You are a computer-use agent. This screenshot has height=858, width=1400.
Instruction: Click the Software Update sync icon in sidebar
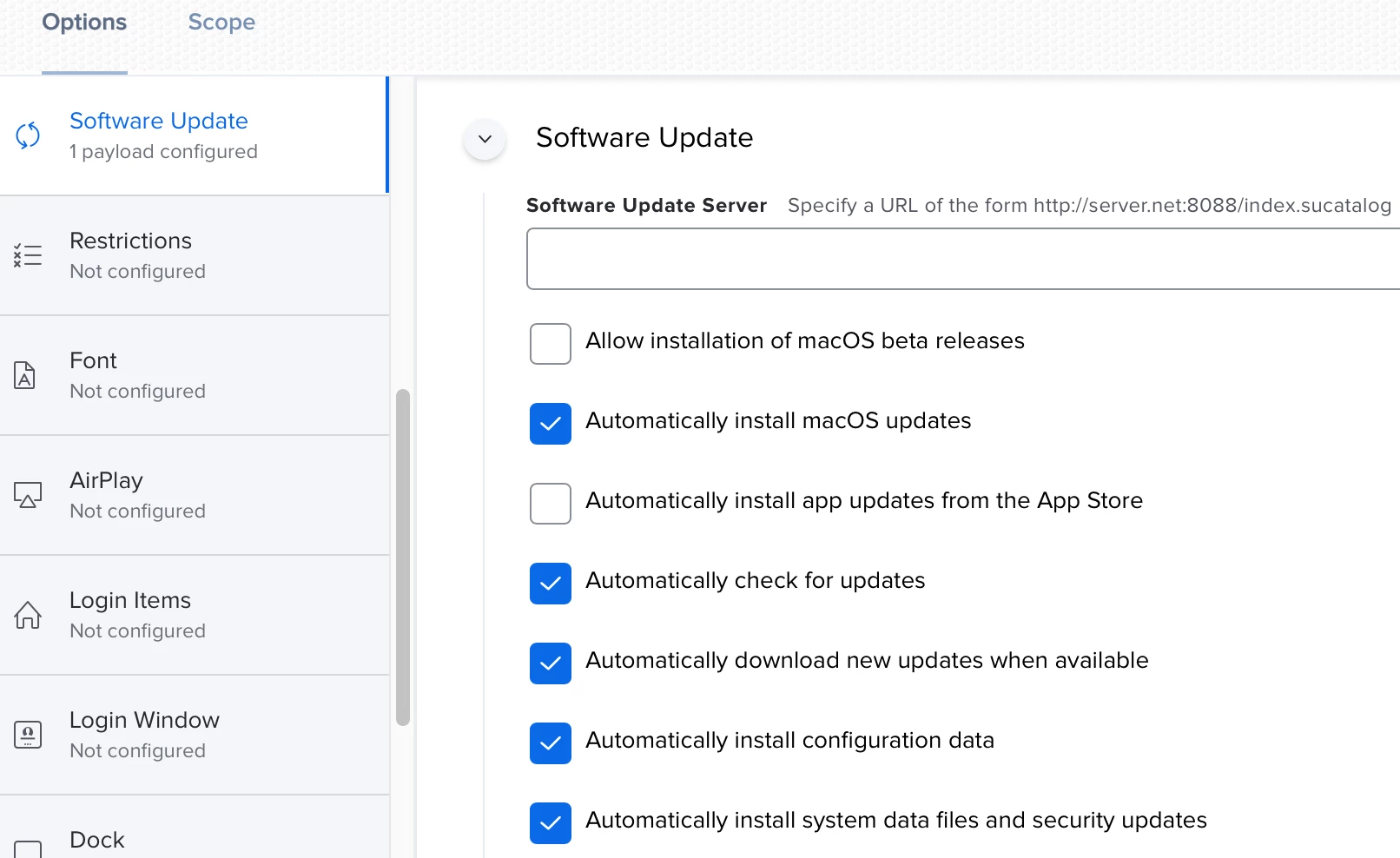pos(28,135)
